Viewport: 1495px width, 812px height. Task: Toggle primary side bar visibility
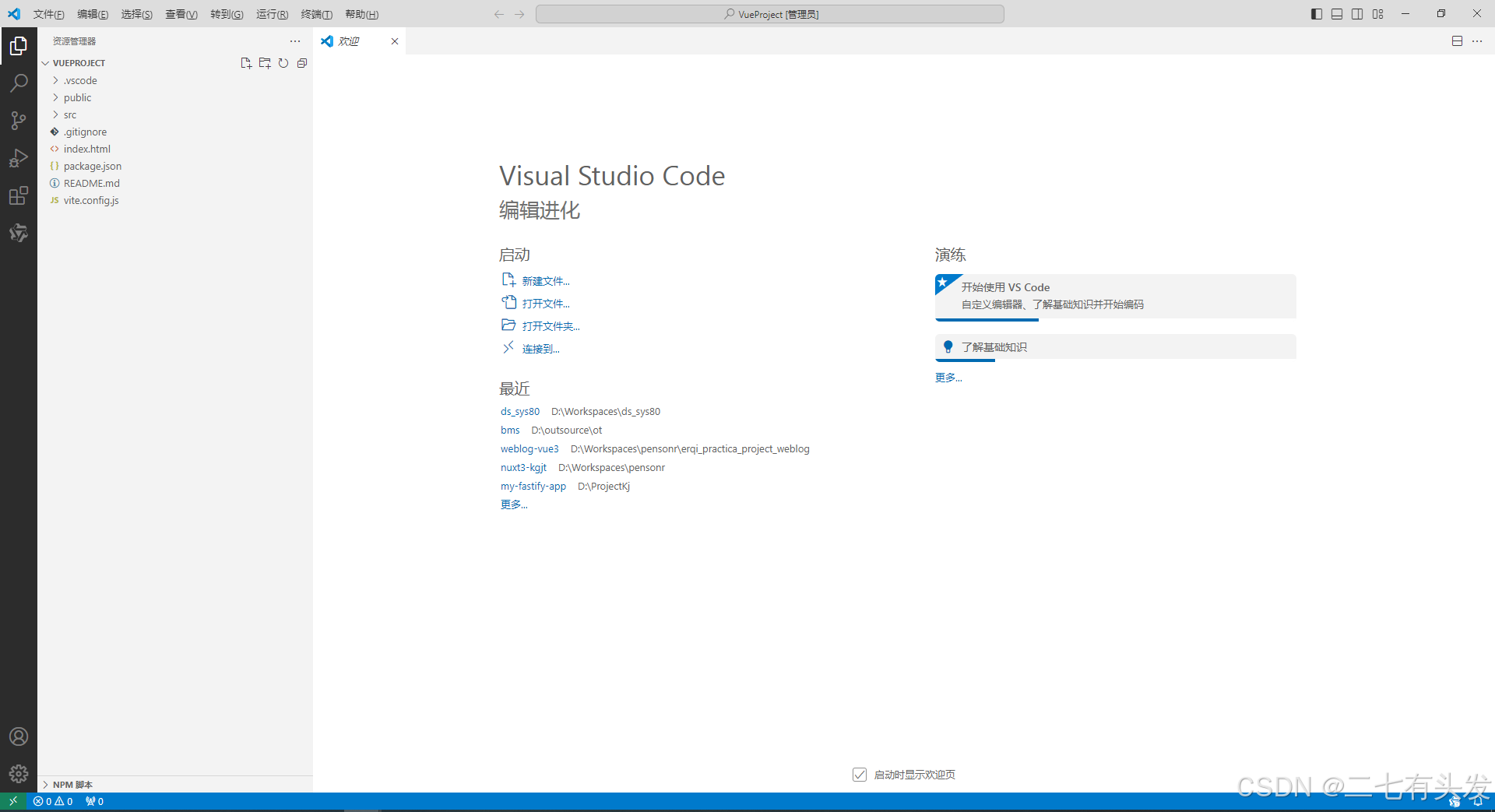[x=1317, y=14]
